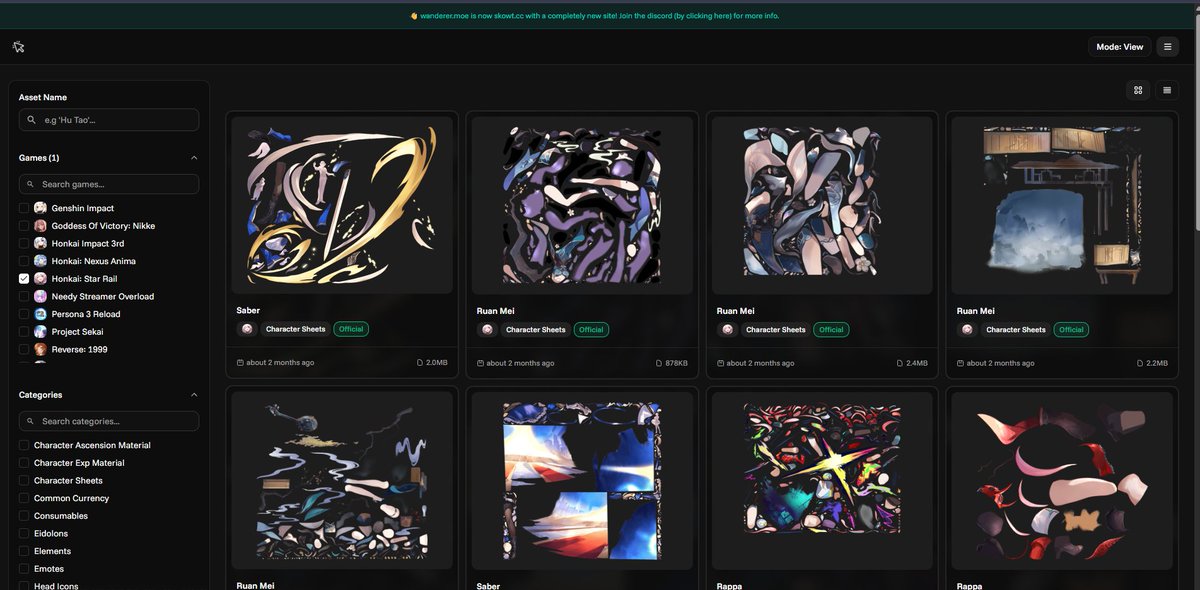Click the magnifier icon in the Search games field

[30, 184]
